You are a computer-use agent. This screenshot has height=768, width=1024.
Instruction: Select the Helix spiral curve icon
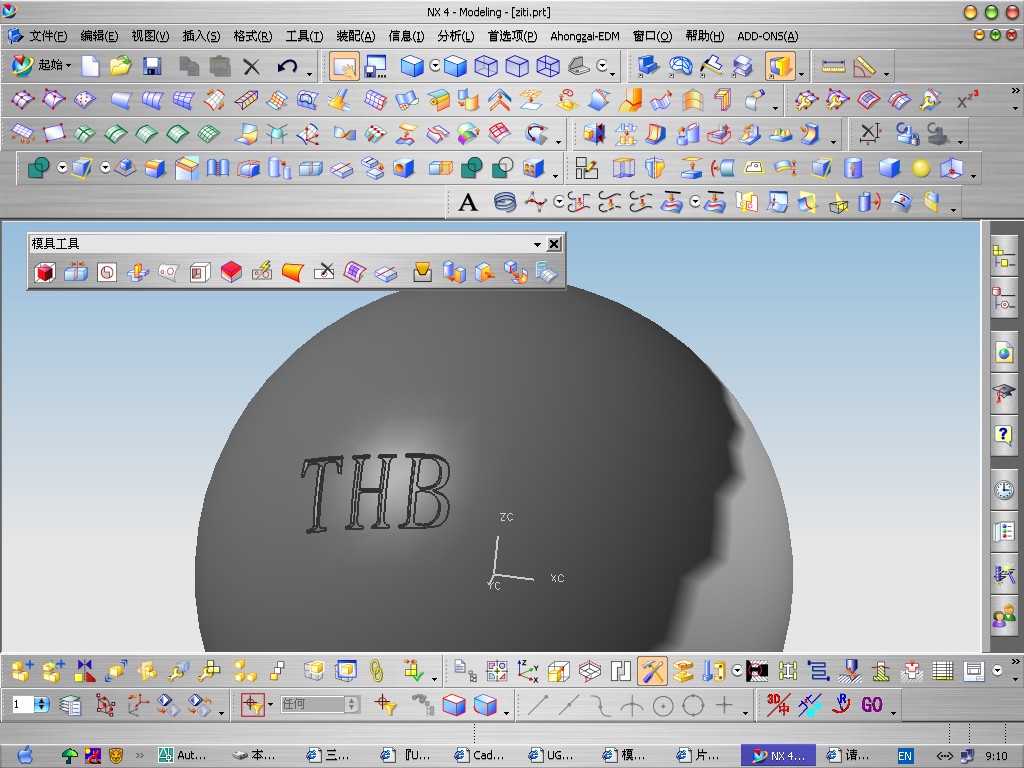[x=504, y=202]
